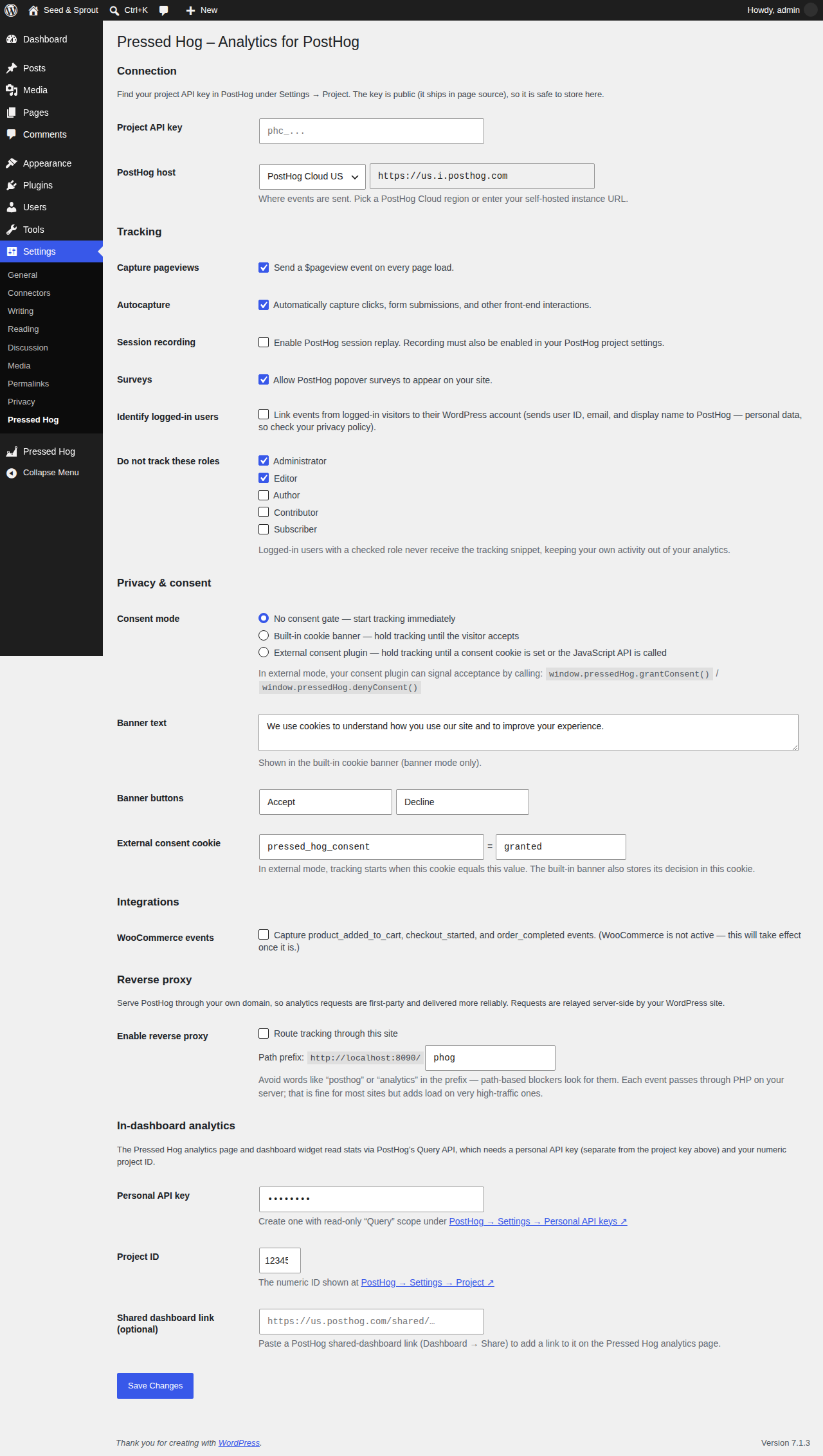Open Pressed Hog settings submenu link
823x1456 pixels.
[x=33, y=419]
